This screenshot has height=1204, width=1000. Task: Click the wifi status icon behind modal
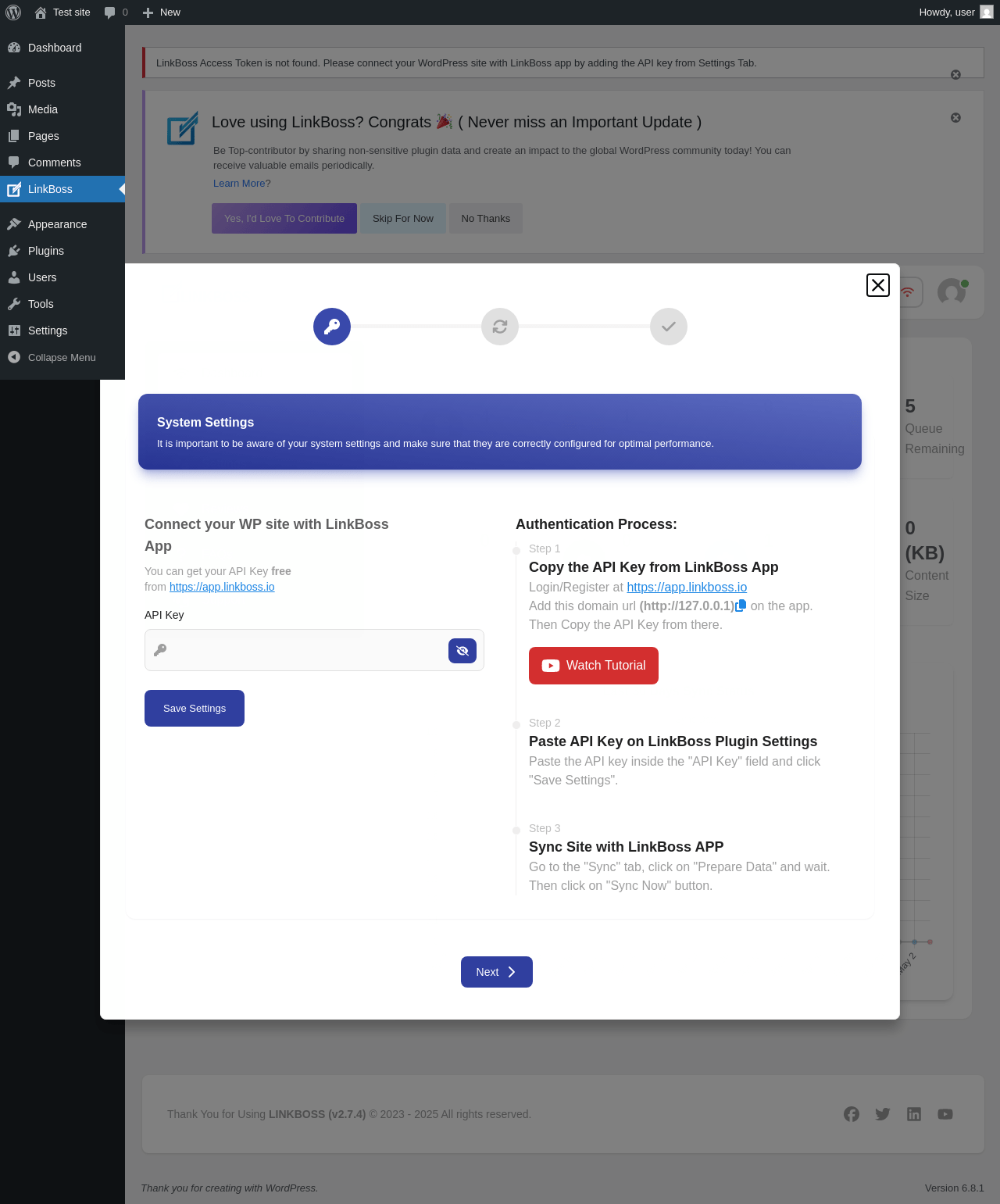click(909, 292)
